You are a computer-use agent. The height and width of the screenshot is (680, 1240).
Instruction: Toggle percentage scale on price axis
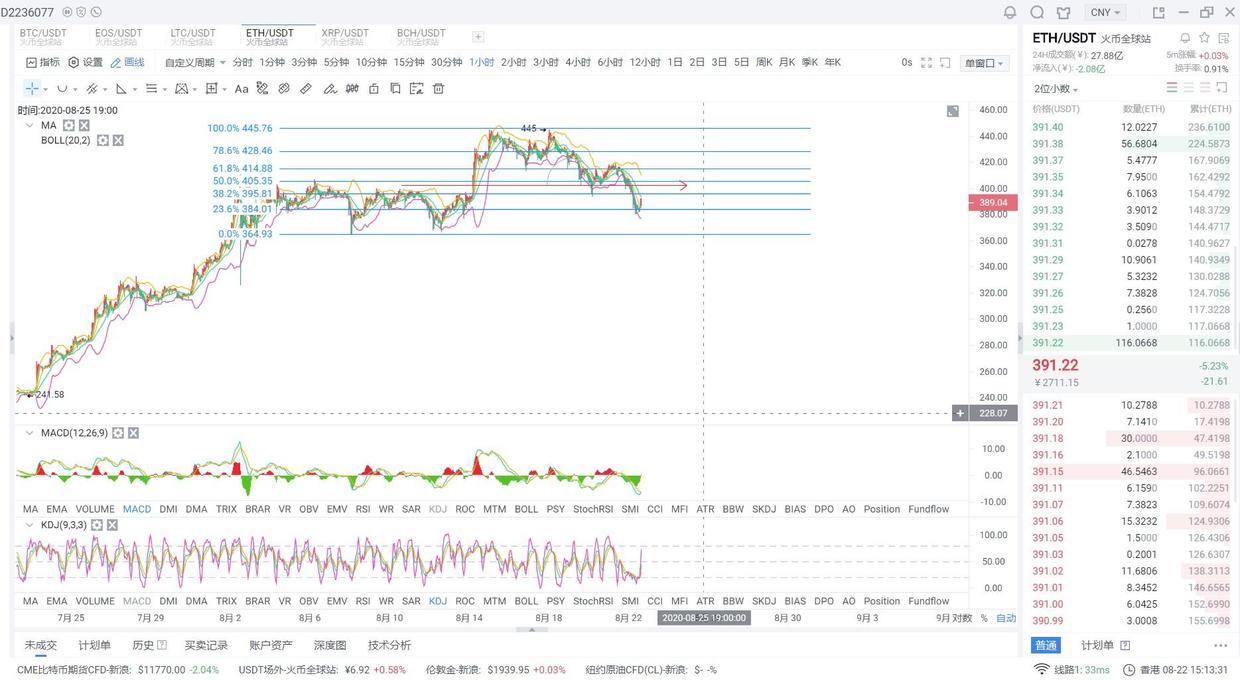[984, 618]
